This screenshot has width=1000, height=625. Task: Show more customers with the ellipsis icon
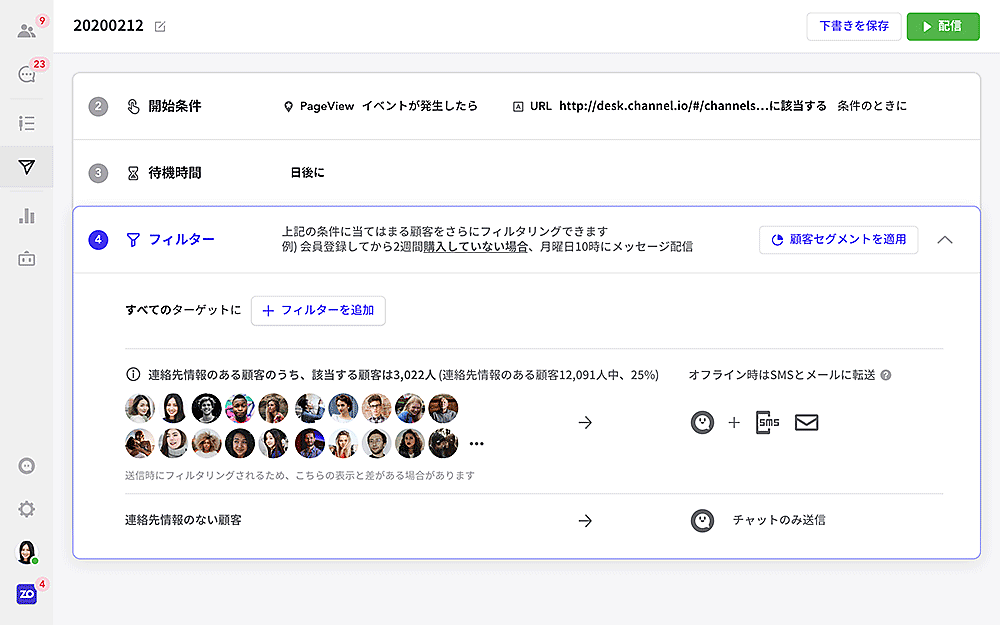click(476, 444)
